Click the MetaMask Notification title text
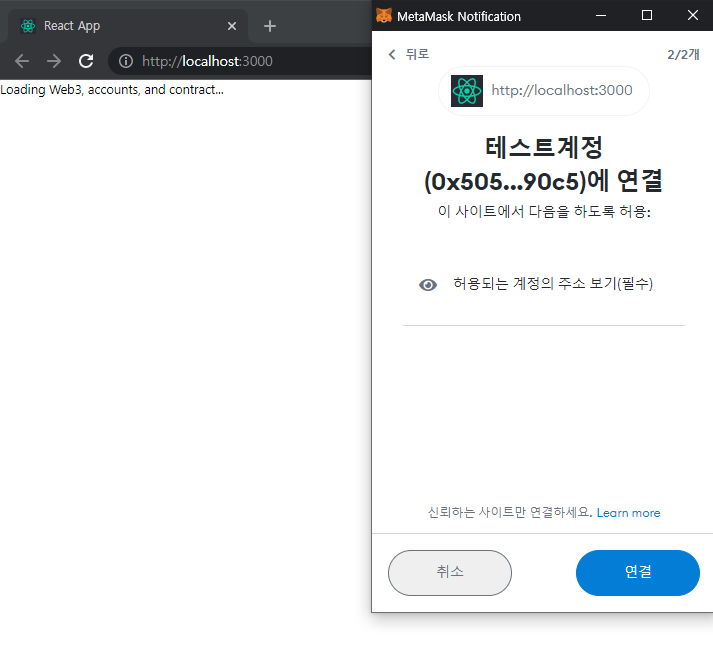This screenshot has height=670, width=713. (x=459, y=17)
